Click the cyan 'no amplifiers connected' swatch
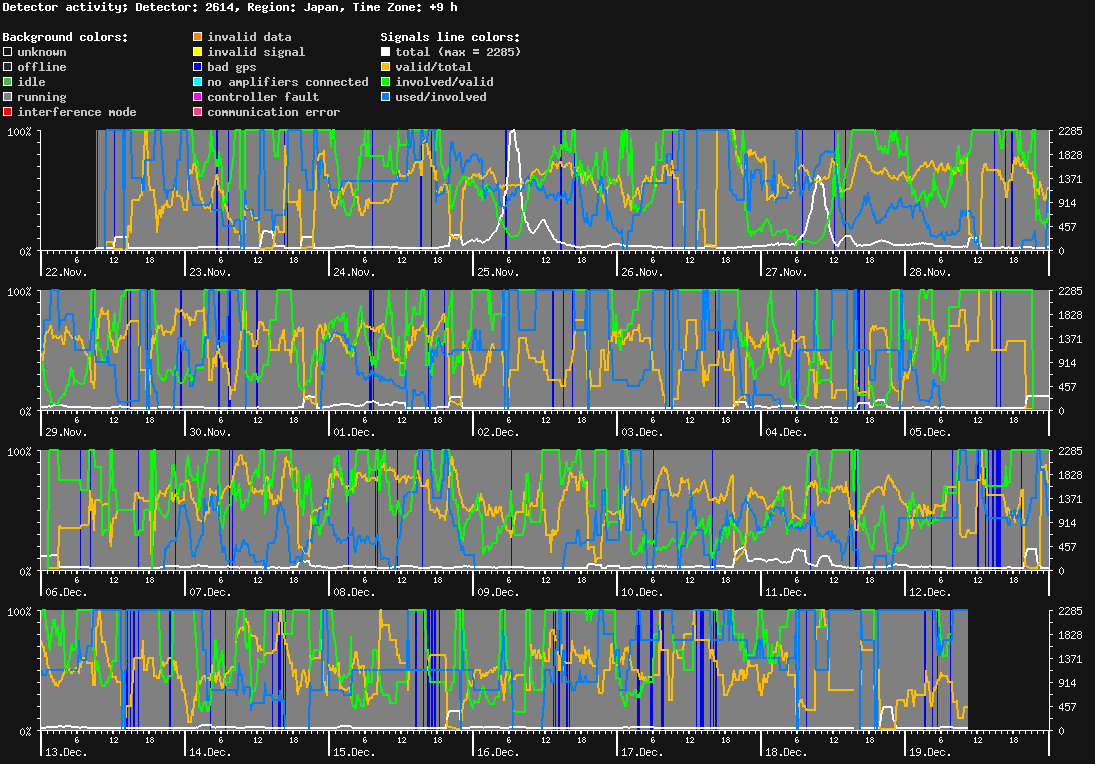The image size is (1095, 764). point(198,82)
